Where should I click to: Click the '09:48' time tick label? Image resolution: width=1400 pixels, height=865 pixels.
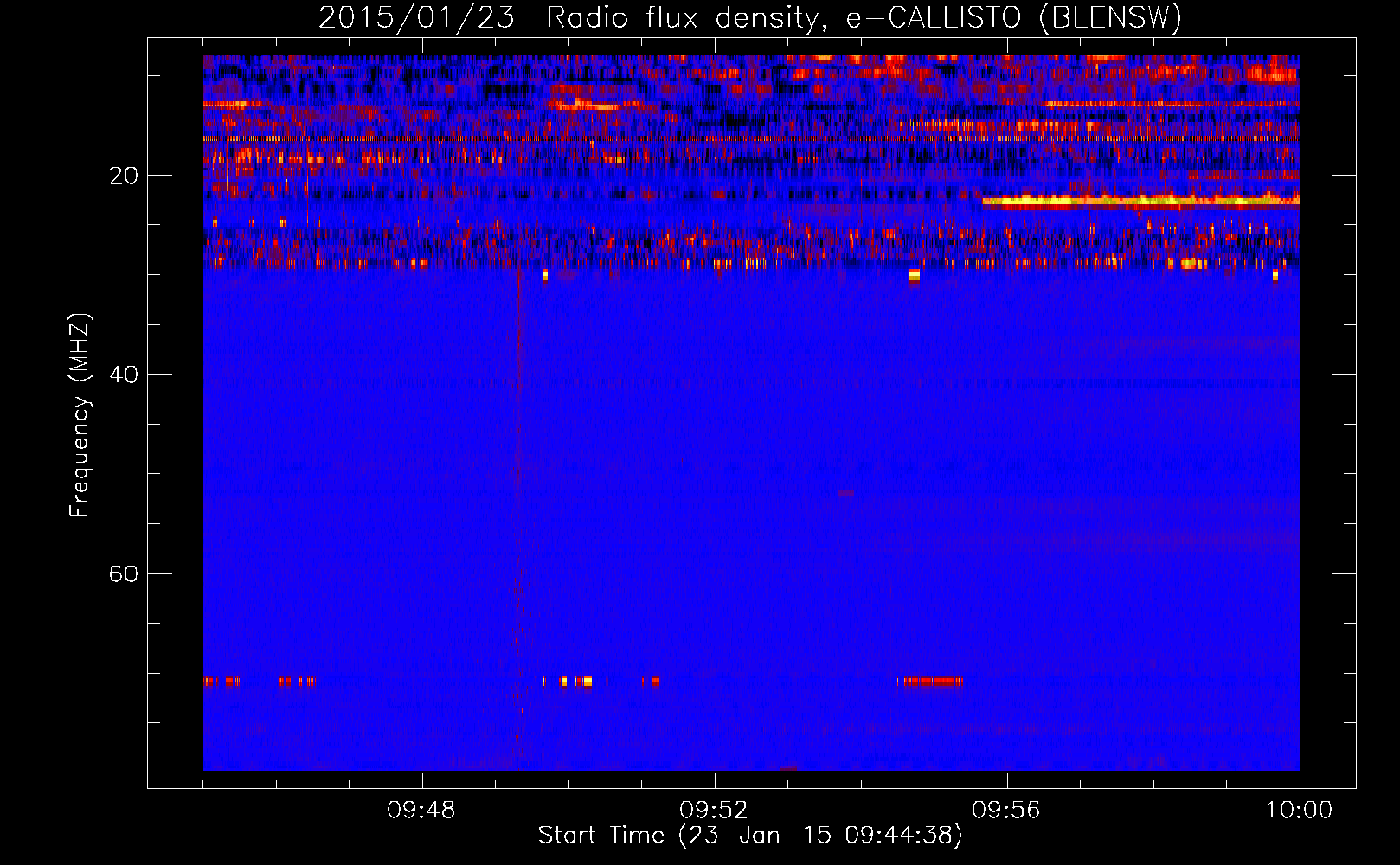tap(421, 811)
